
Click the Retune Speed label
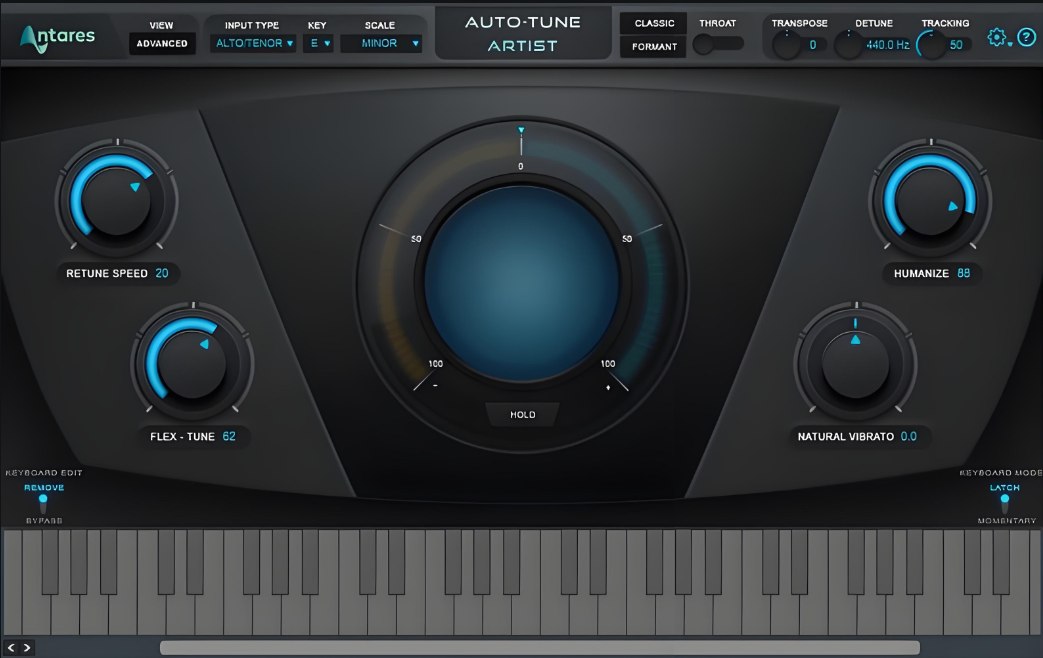pos(106,273)
